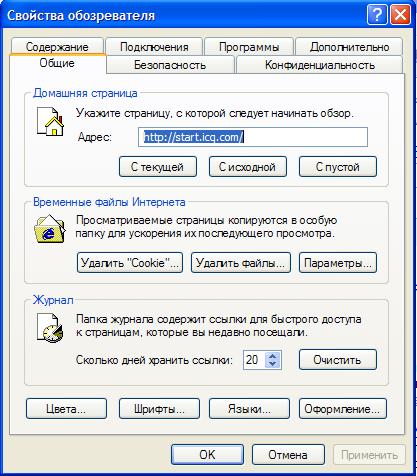417x476 pixels.
Task: Focus the Адрес home page field
Action: [x=253, y=137]
